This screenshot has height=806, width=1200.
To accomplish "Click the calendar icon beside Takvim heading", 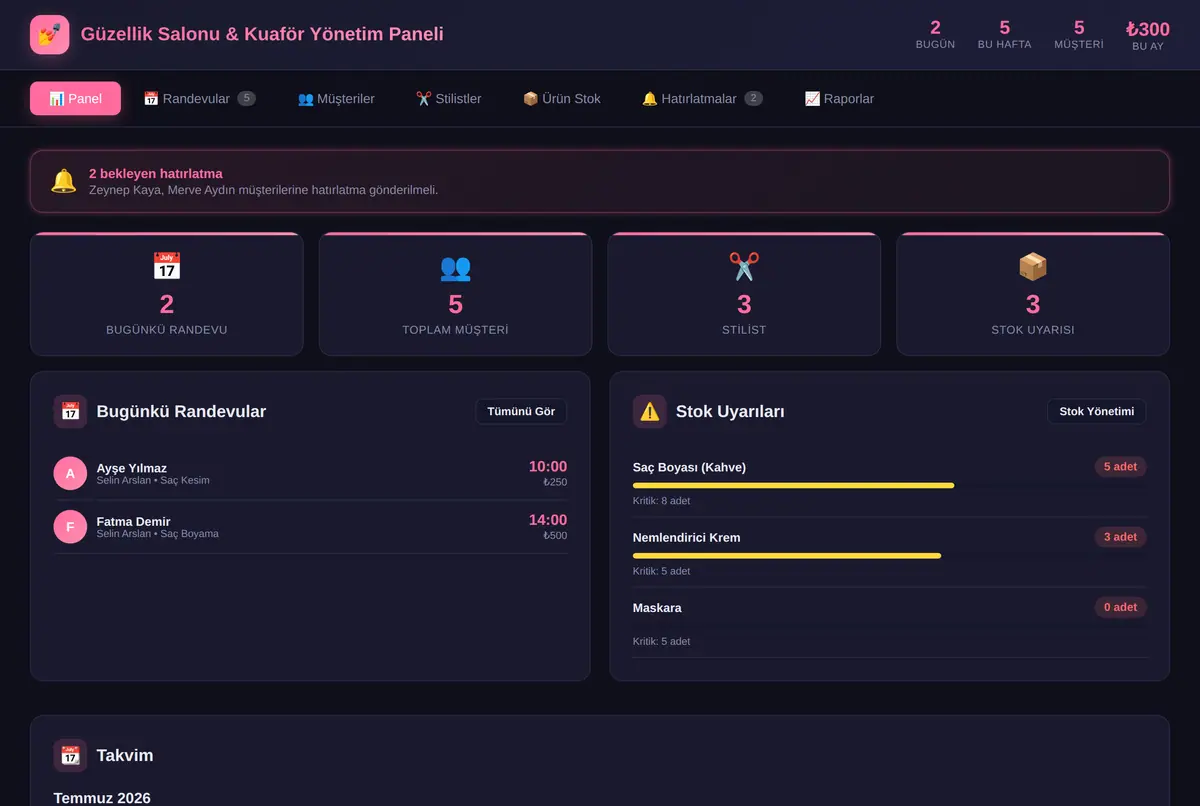I will (70, 755).
